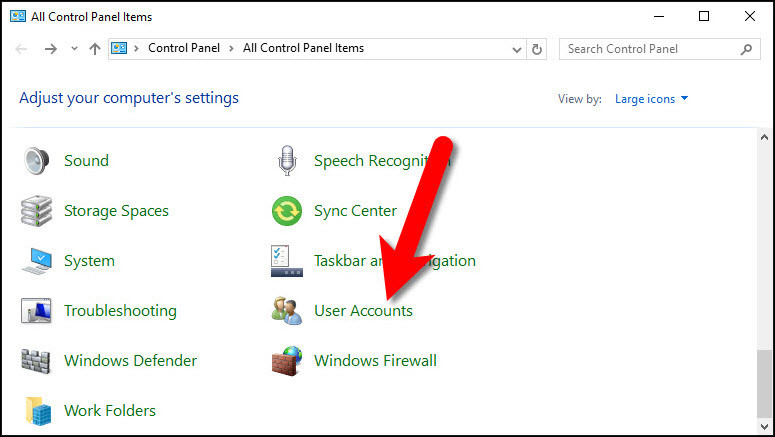The image size is (775, 437).
Task: Open Windows Defender link
Action: point(130,361)
